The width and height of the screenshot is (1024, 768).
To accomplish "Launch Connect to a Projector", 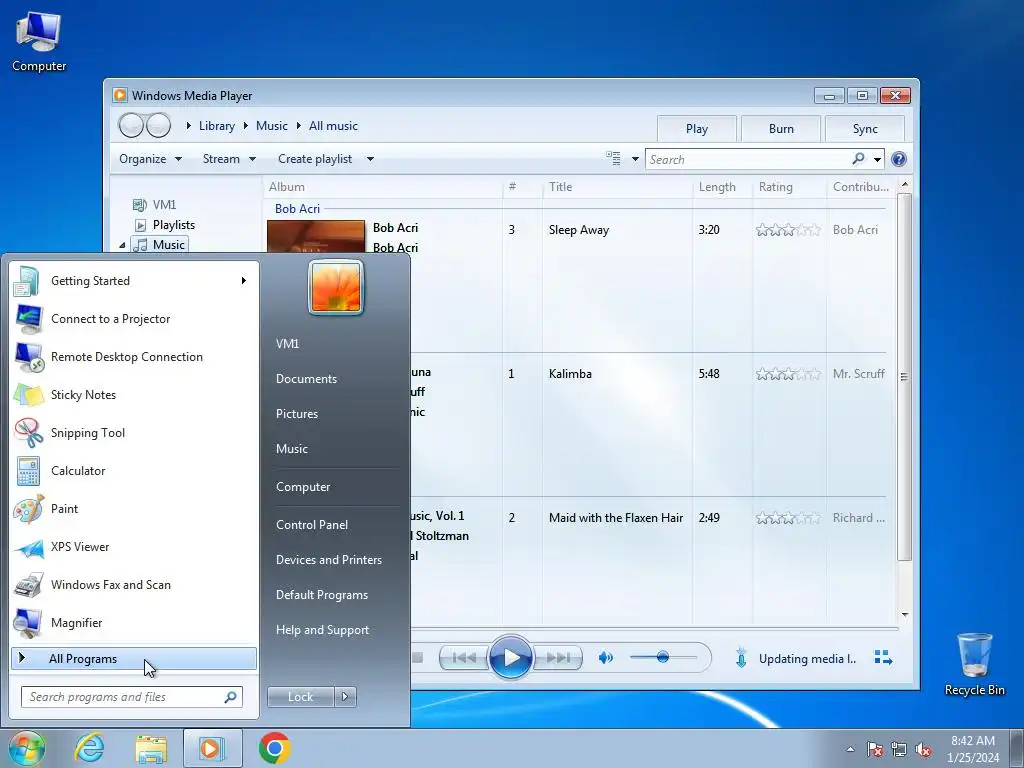I will (x=133, y=319).
